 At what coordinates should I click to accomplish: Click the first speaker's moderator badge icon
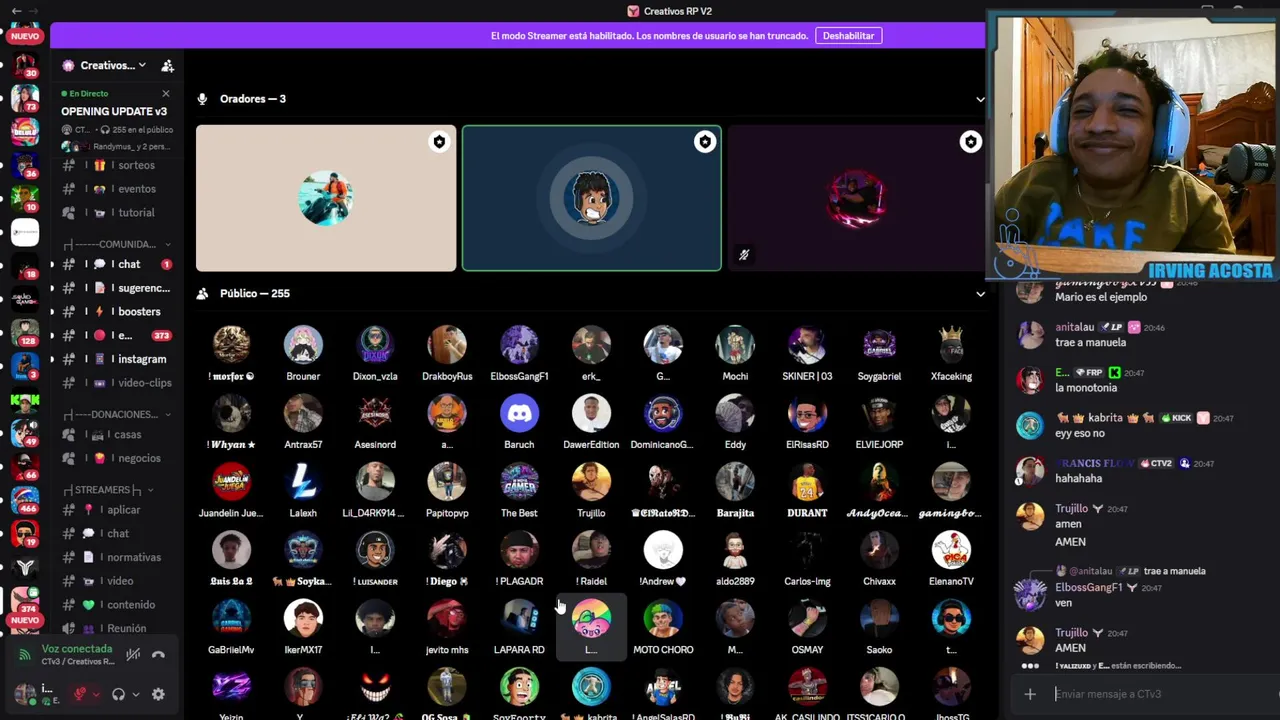439,142
